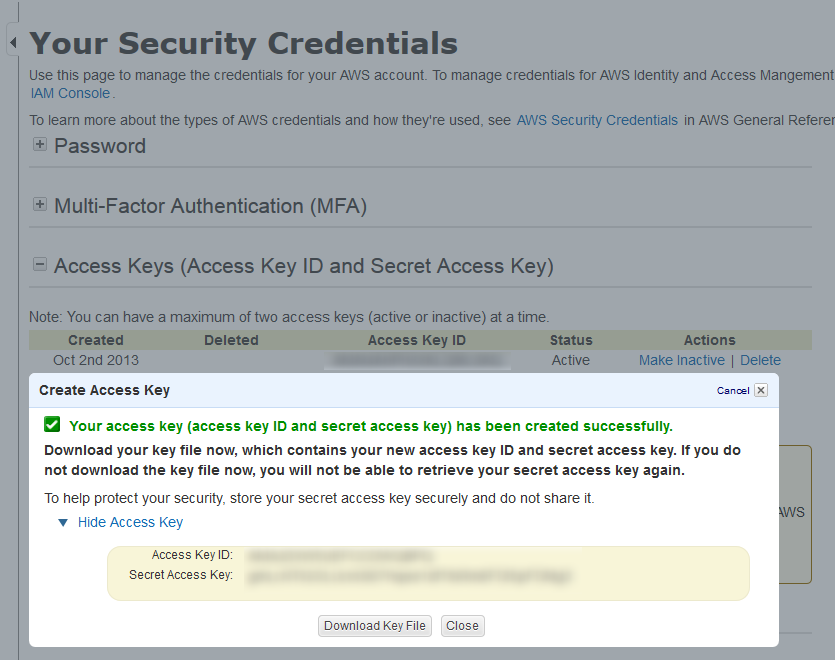The height and width of the screenshot is (660, 835).
Task: Delete the Oct 2nd 2013 access key
Action: click(760, 360)
